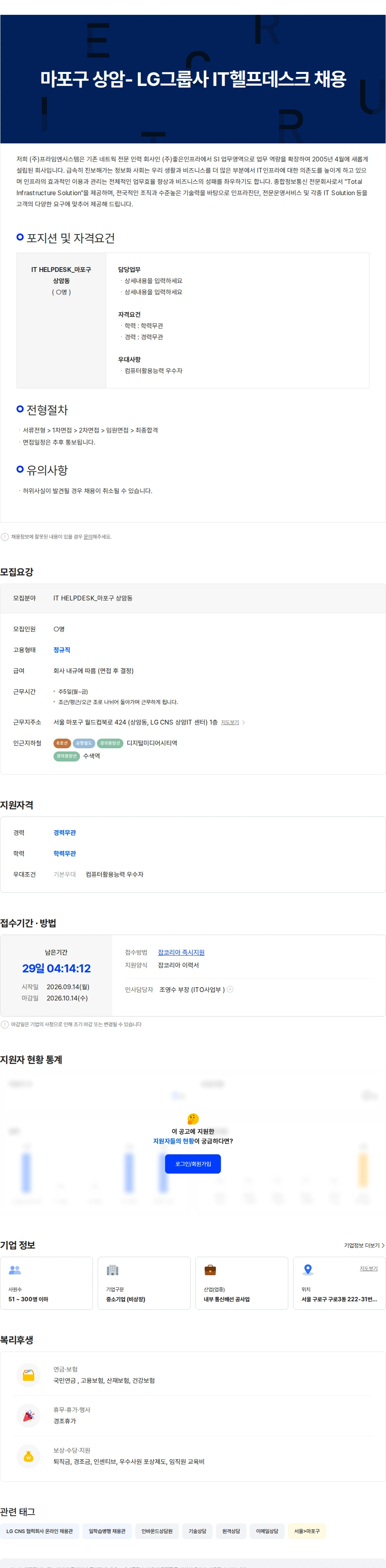Select the 인바운드상담원 tag
Screen dimensions: 386x1568
pyautogui.click(x=157, y=1531)
